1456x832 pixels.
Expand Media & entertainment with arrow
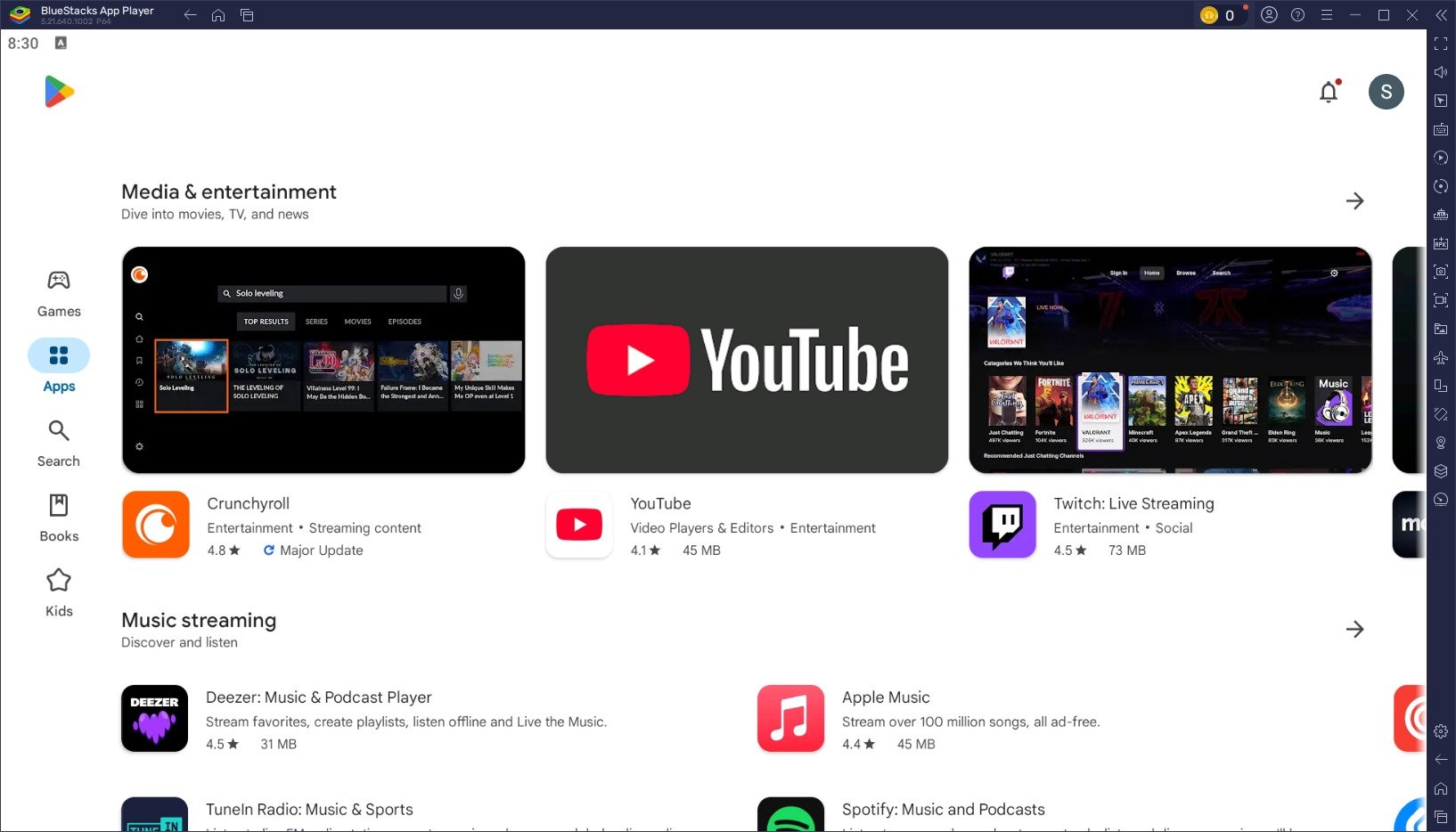[1354, 201]
